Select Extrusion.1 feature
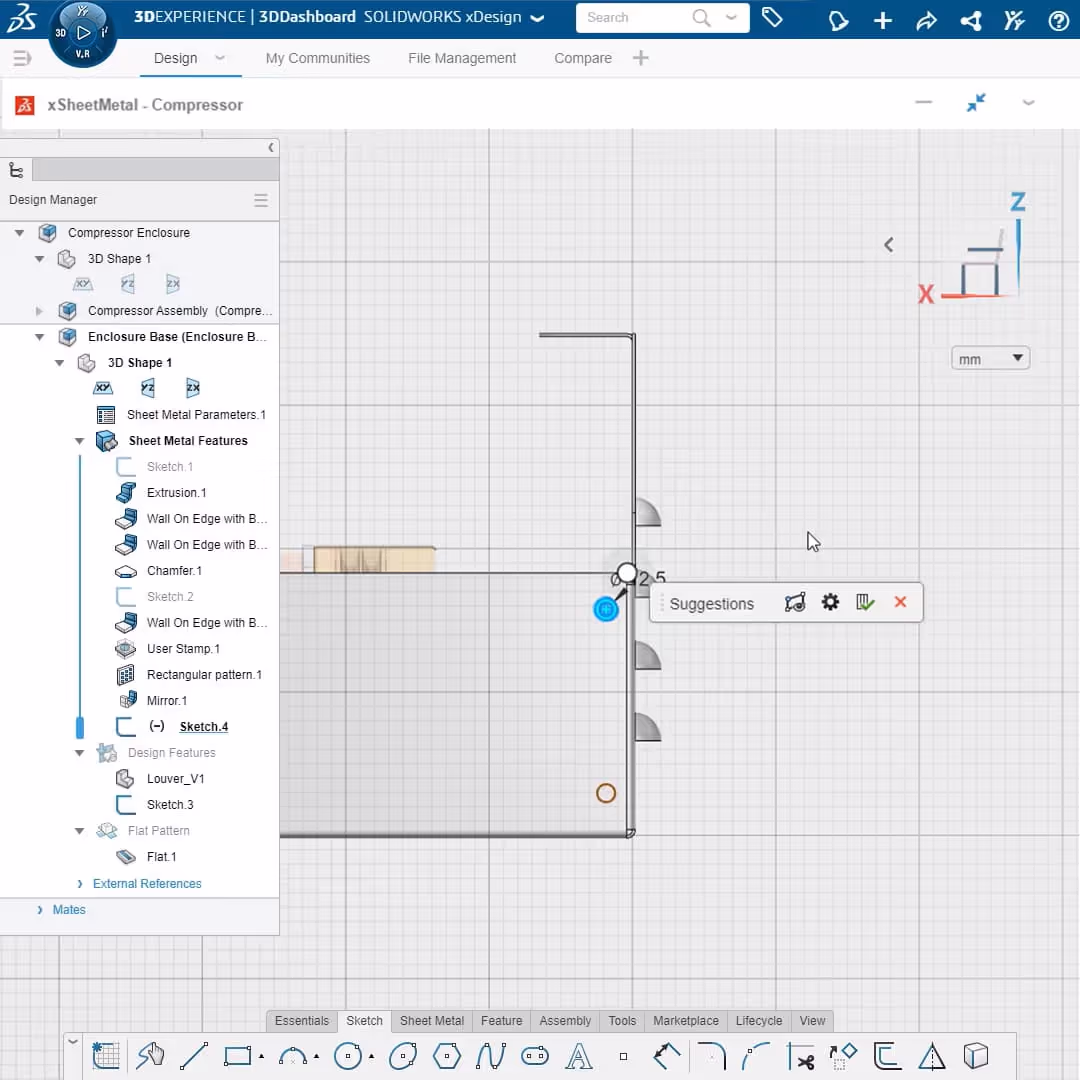The height and width of the screenshot is (1080, 1080). click(176, 493)
